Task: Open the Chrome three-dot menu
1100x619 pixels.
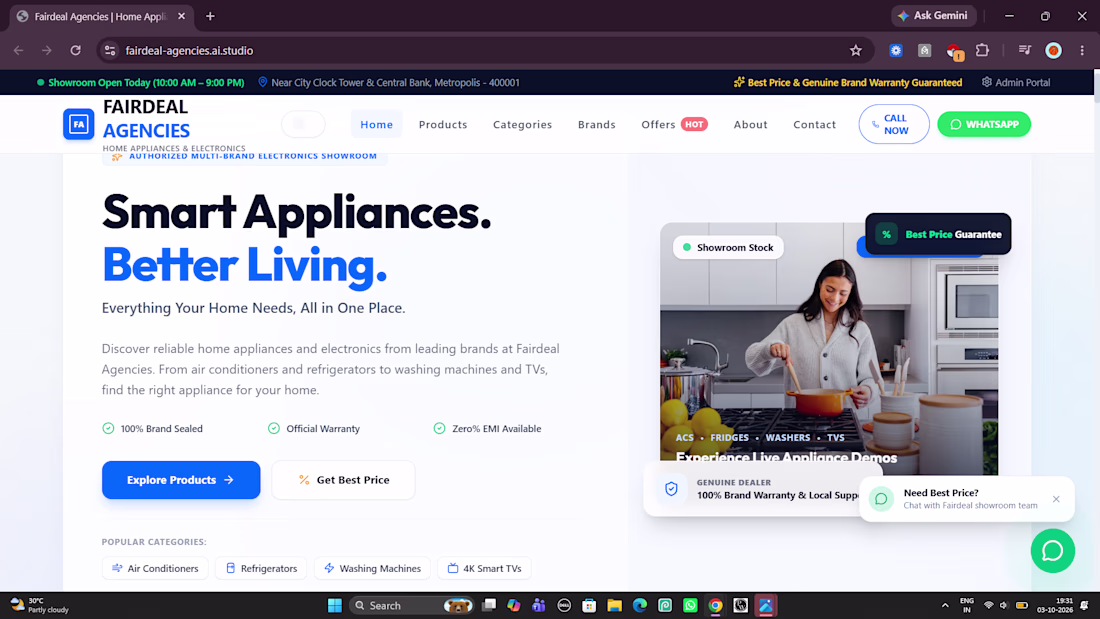Action: [1082, 51]
